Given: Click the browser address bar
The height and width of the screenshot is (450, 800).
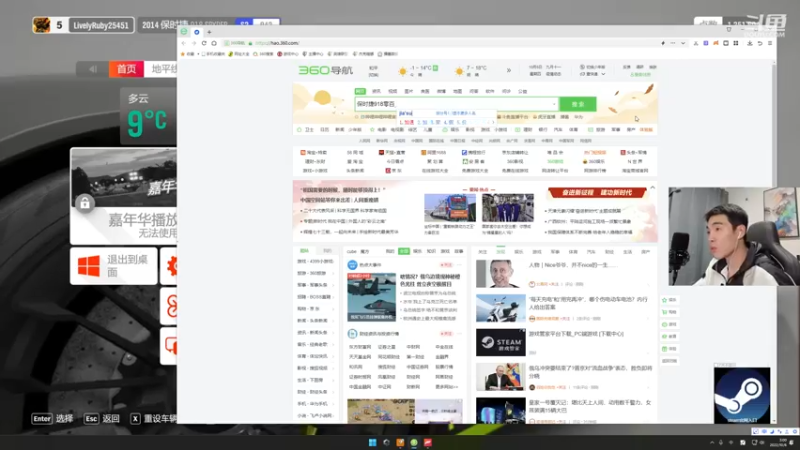Looking at the screenshot, I should [x=439, y=43].
